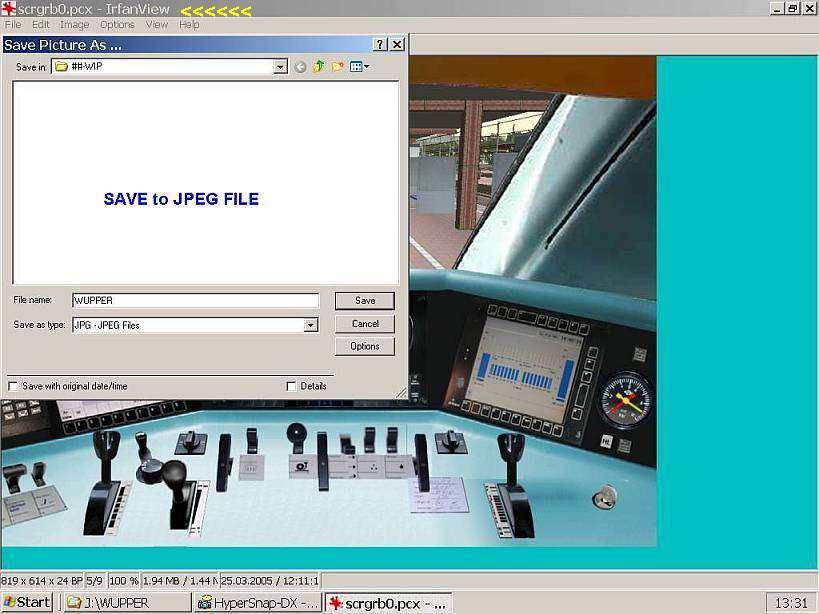The width and height of the screenshot is (819, 614).
Task: Minimize the IrfanView window
Action: [x=777, y=8]
